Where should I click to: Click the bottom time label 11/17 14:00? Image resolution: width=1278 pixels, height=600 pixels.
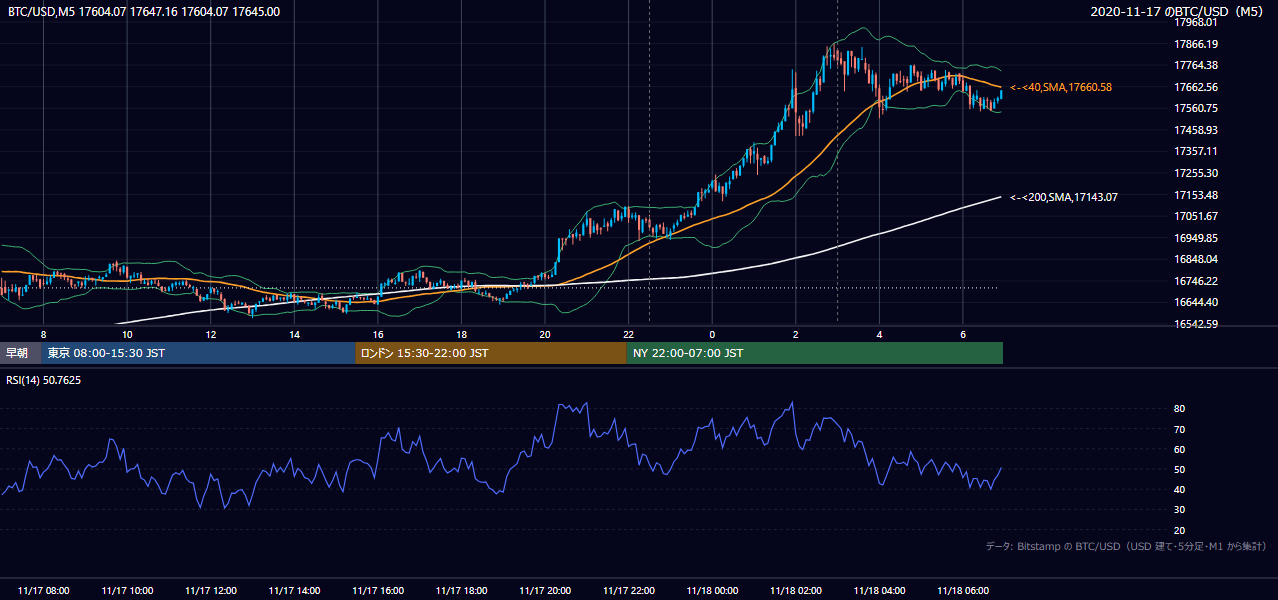294,590
